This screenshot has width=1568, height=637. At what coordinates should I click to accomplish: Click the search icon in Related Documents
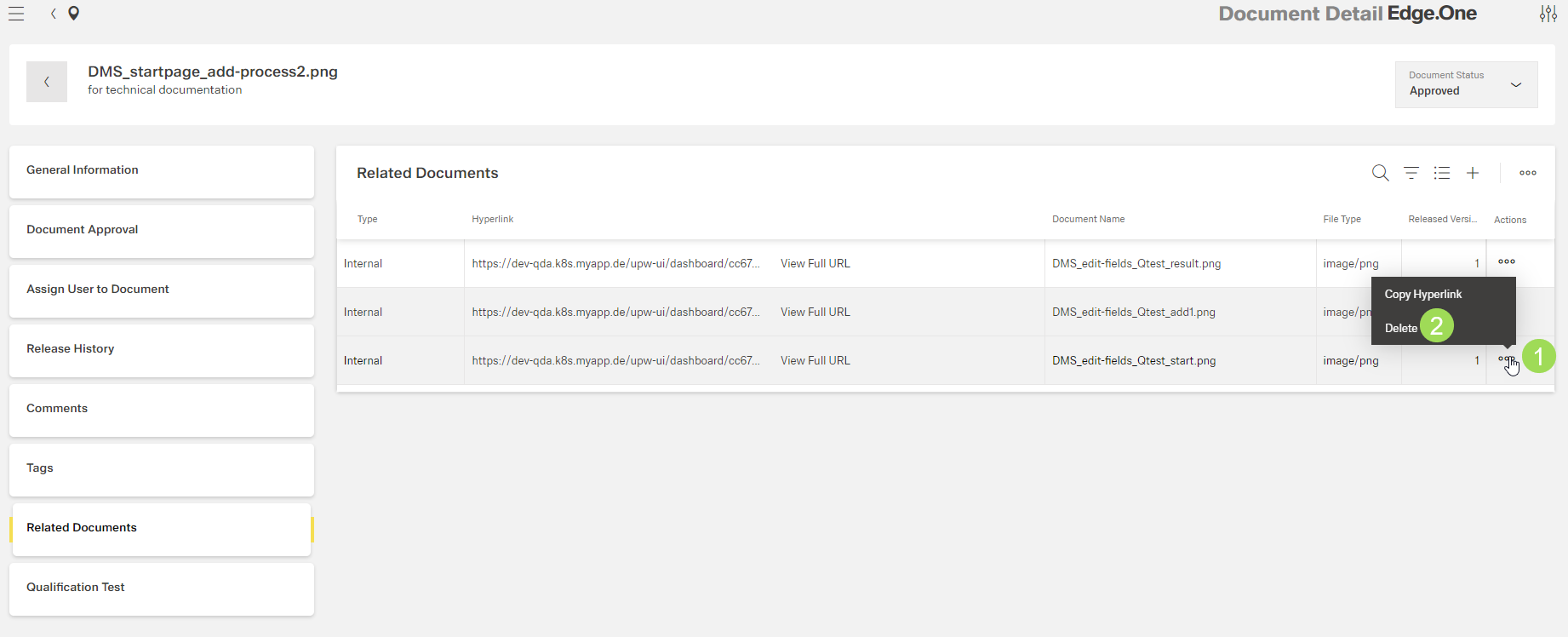coord(1380,173)
